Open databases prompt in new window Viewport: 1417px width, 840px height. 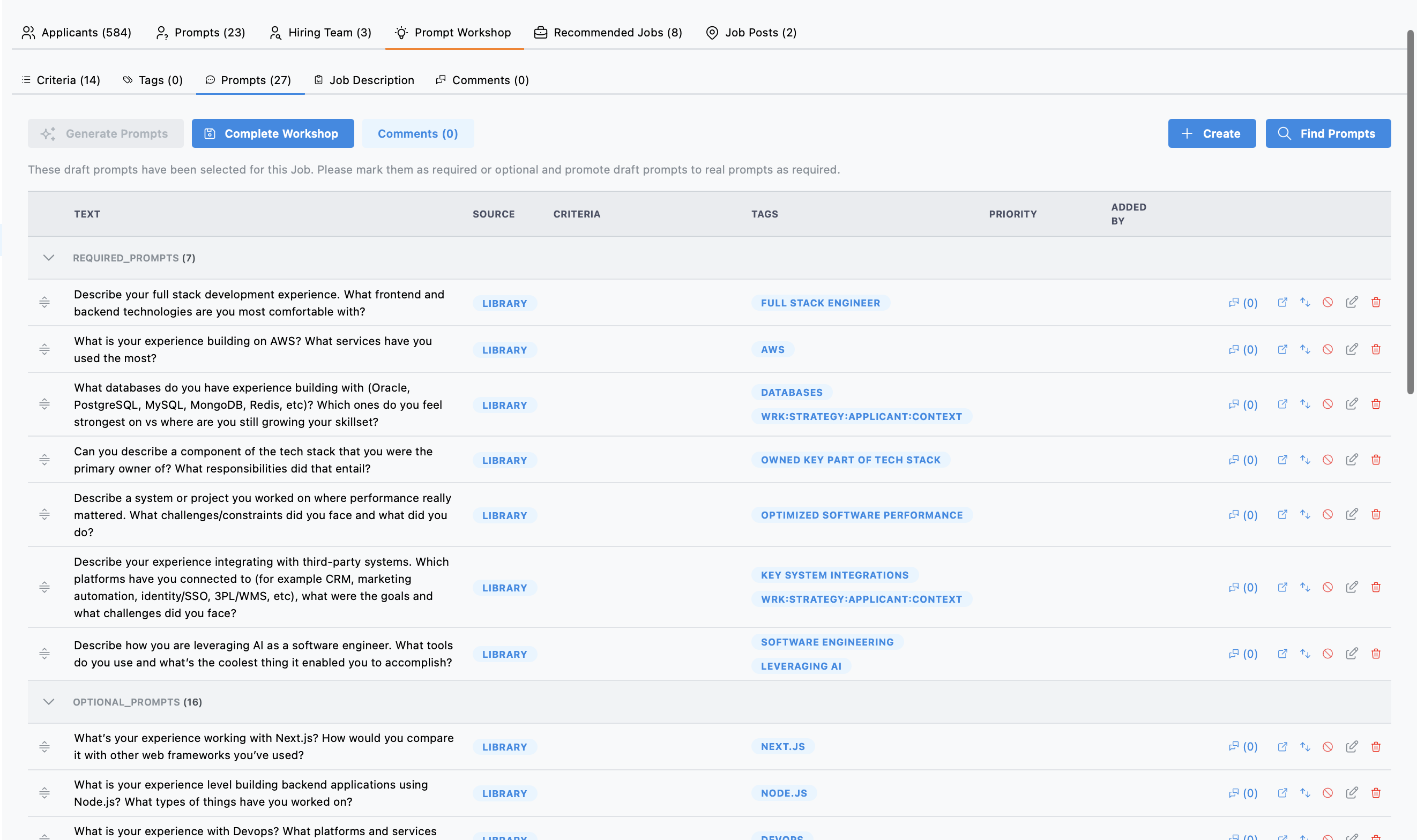point(1282,404)
